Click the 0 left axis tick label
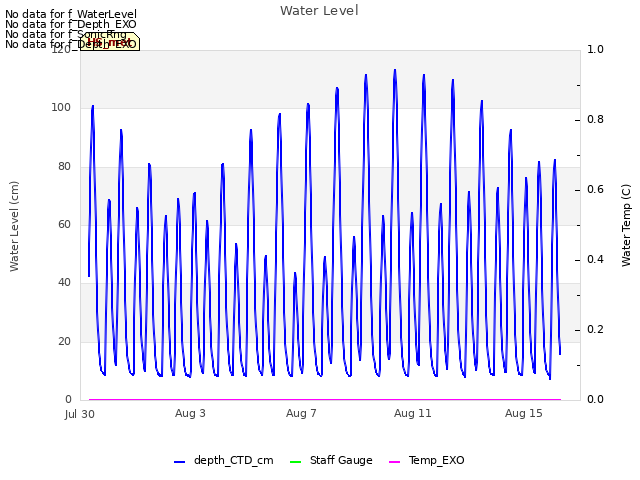 click(68, 399)
